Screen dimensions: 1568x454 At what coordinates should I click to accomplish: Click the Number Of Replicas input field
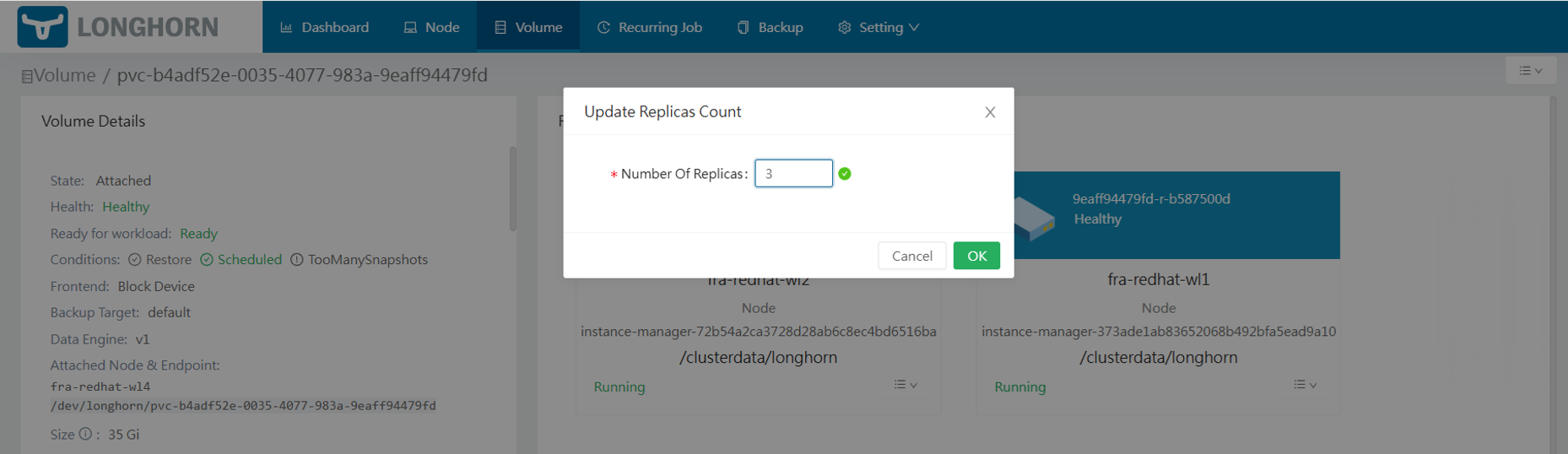click(793, 174)
